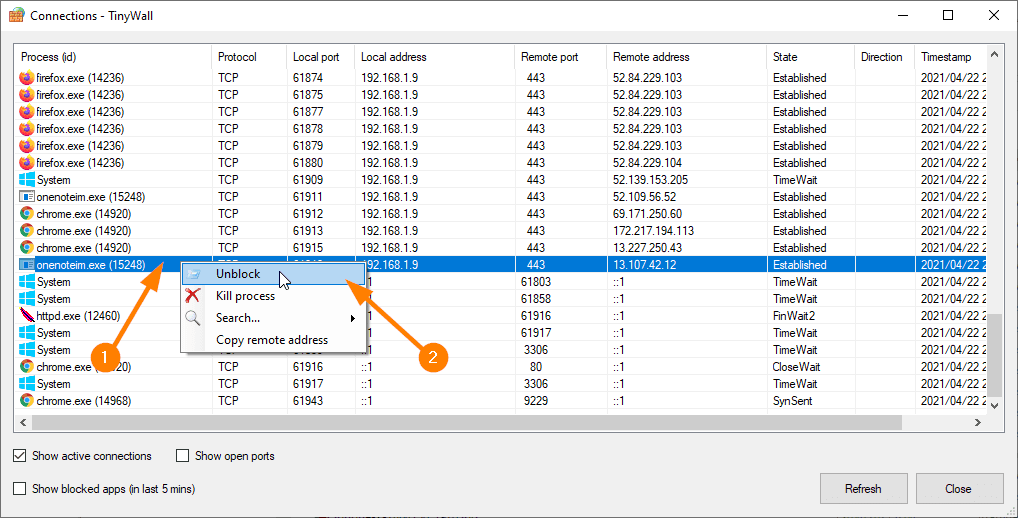Click the red X Kill process icon
1018x518 pixels.
pyautogui.click(x=193, y=296)
